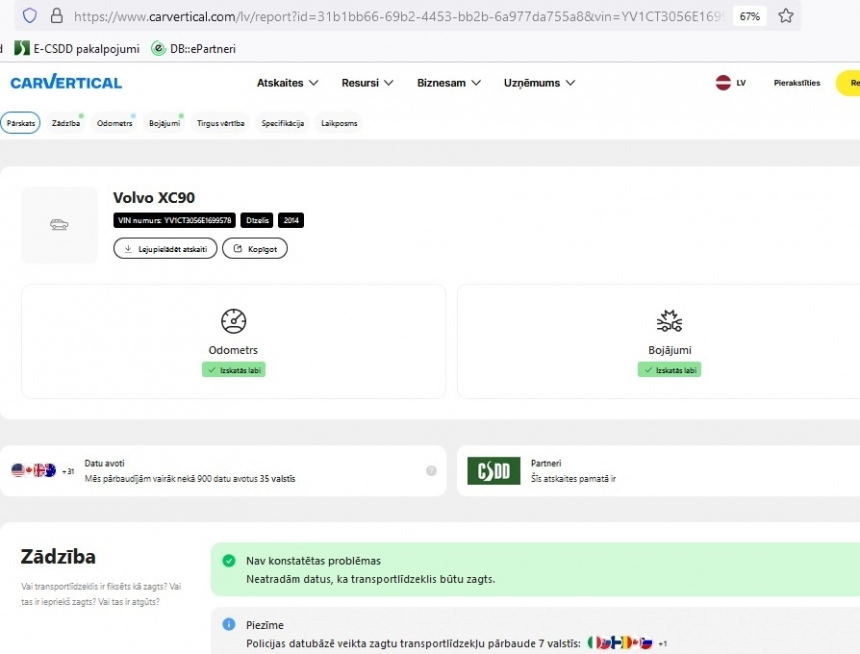Image resolution: width=860 pixels, height=654 pixels.
Task: Click the Datu avoti country flags
Action: point(34,470)
